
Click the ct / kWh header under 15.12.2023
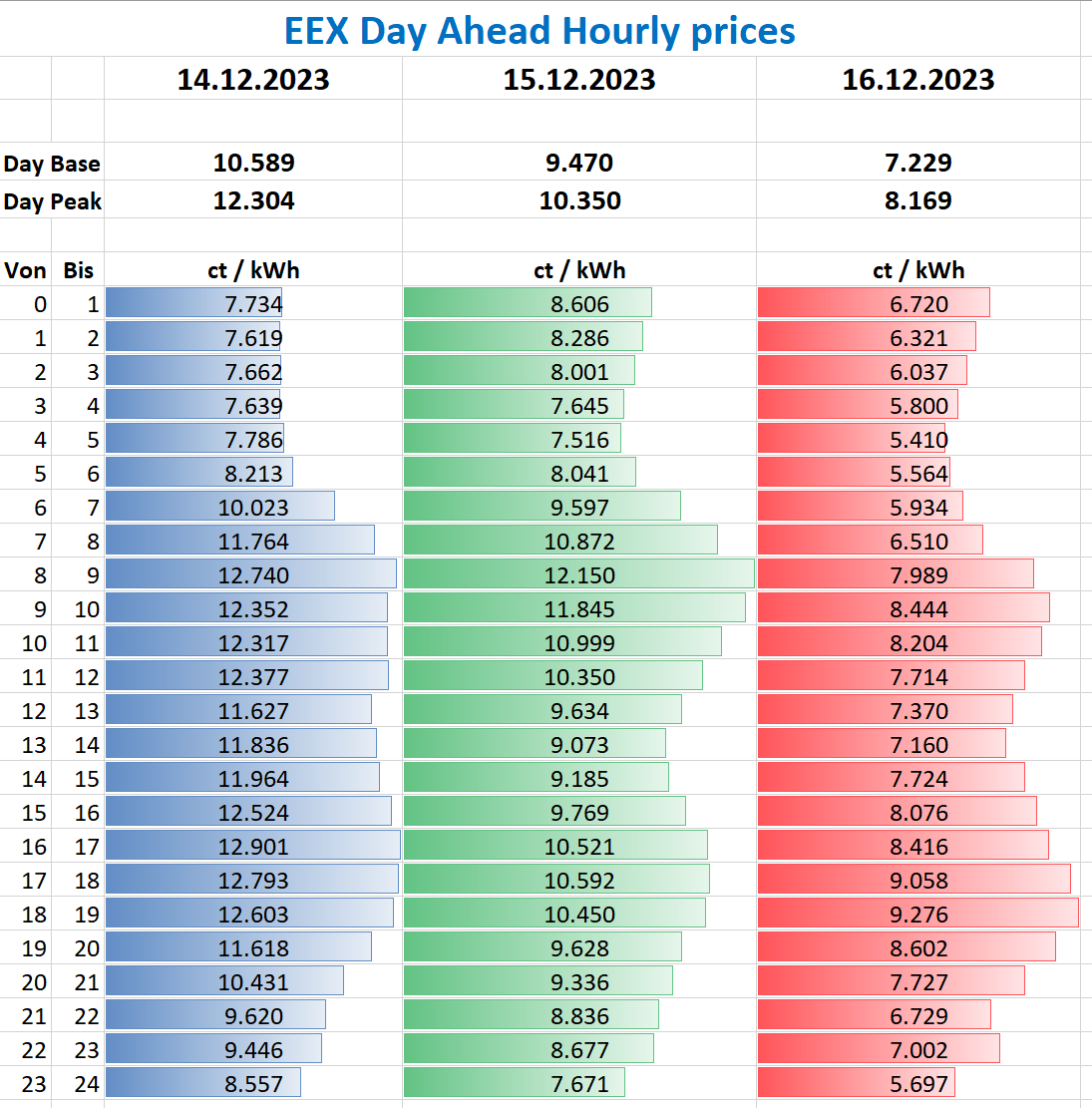[578, 270]
